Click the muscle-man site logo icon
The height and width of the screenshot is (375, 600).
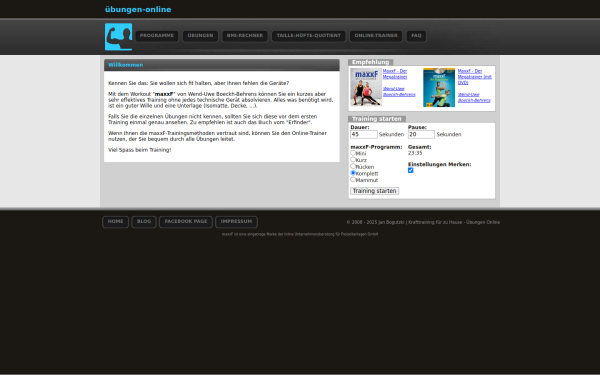click(118, 37)
